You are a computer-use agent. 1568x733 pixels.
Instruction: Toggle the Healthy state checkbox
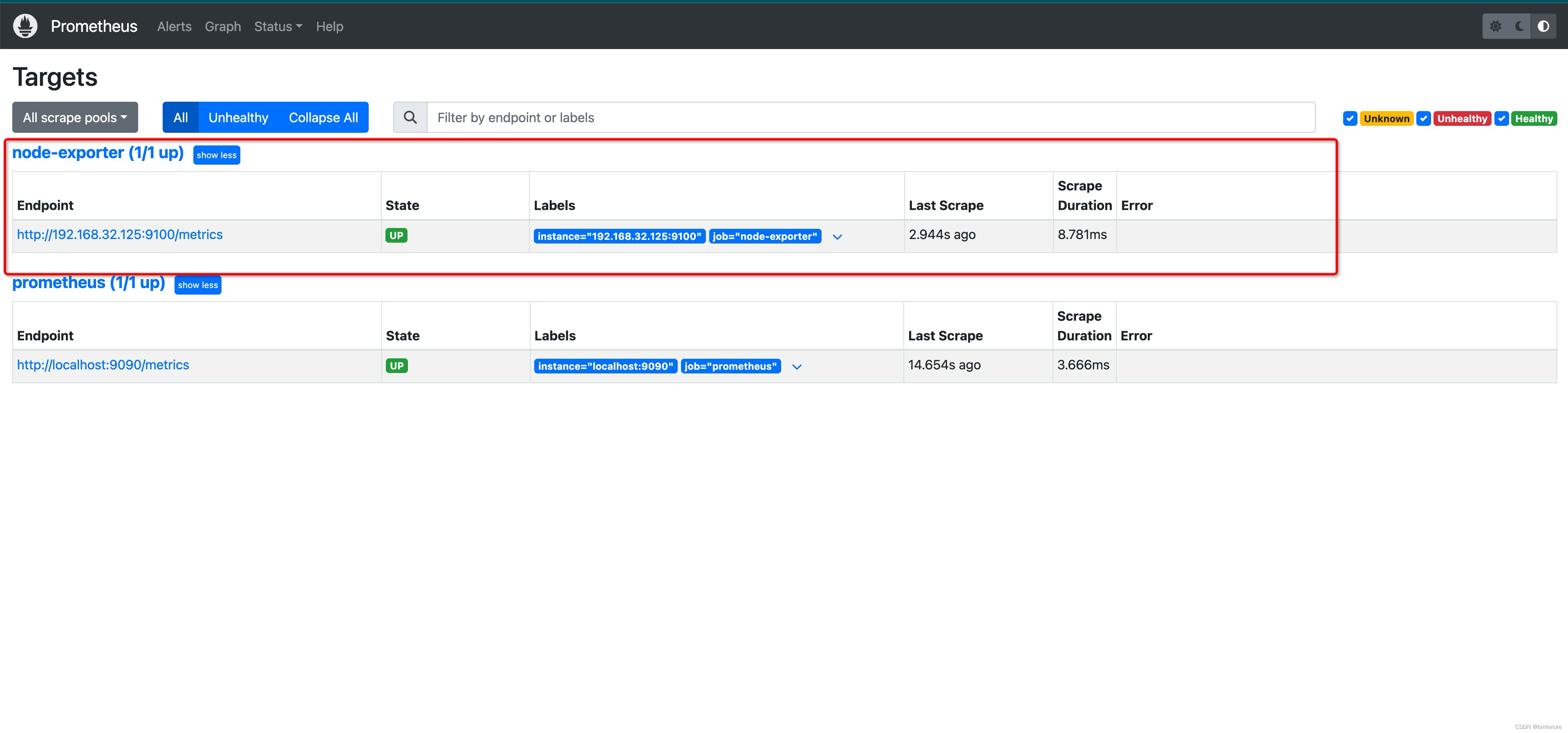click(1501, 118)
